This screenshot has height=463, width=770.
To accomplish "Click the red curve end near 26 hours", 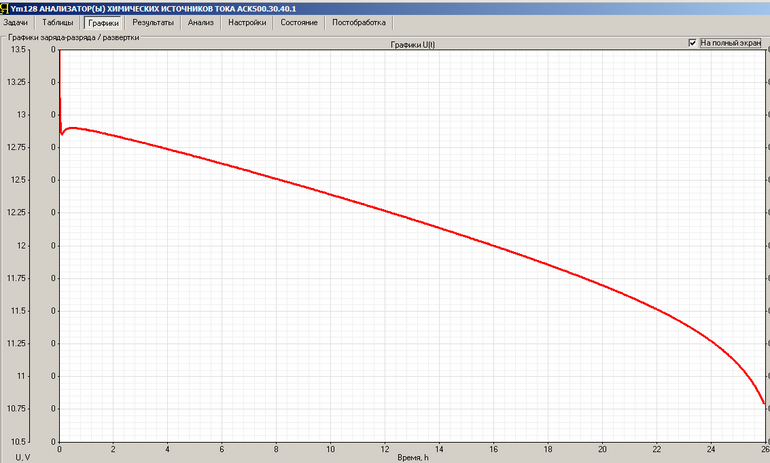I will pyautogui.click(x=763, y=402).
